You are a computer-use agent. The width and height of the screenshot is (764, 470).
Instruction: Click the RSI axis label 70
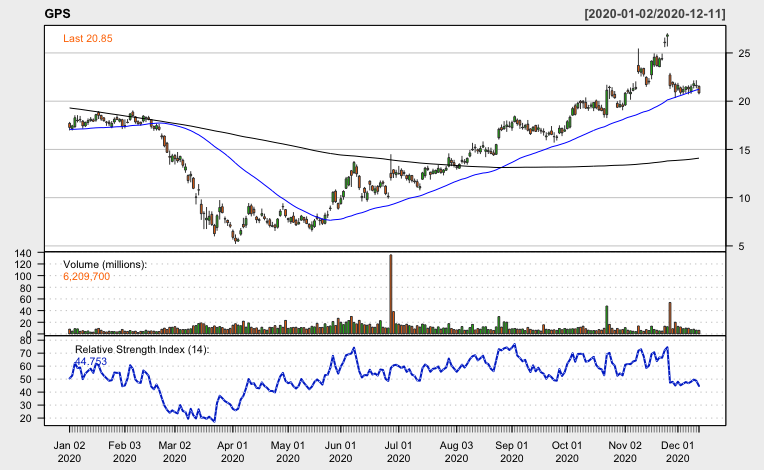pyautogui.click(x=26, y=353)
